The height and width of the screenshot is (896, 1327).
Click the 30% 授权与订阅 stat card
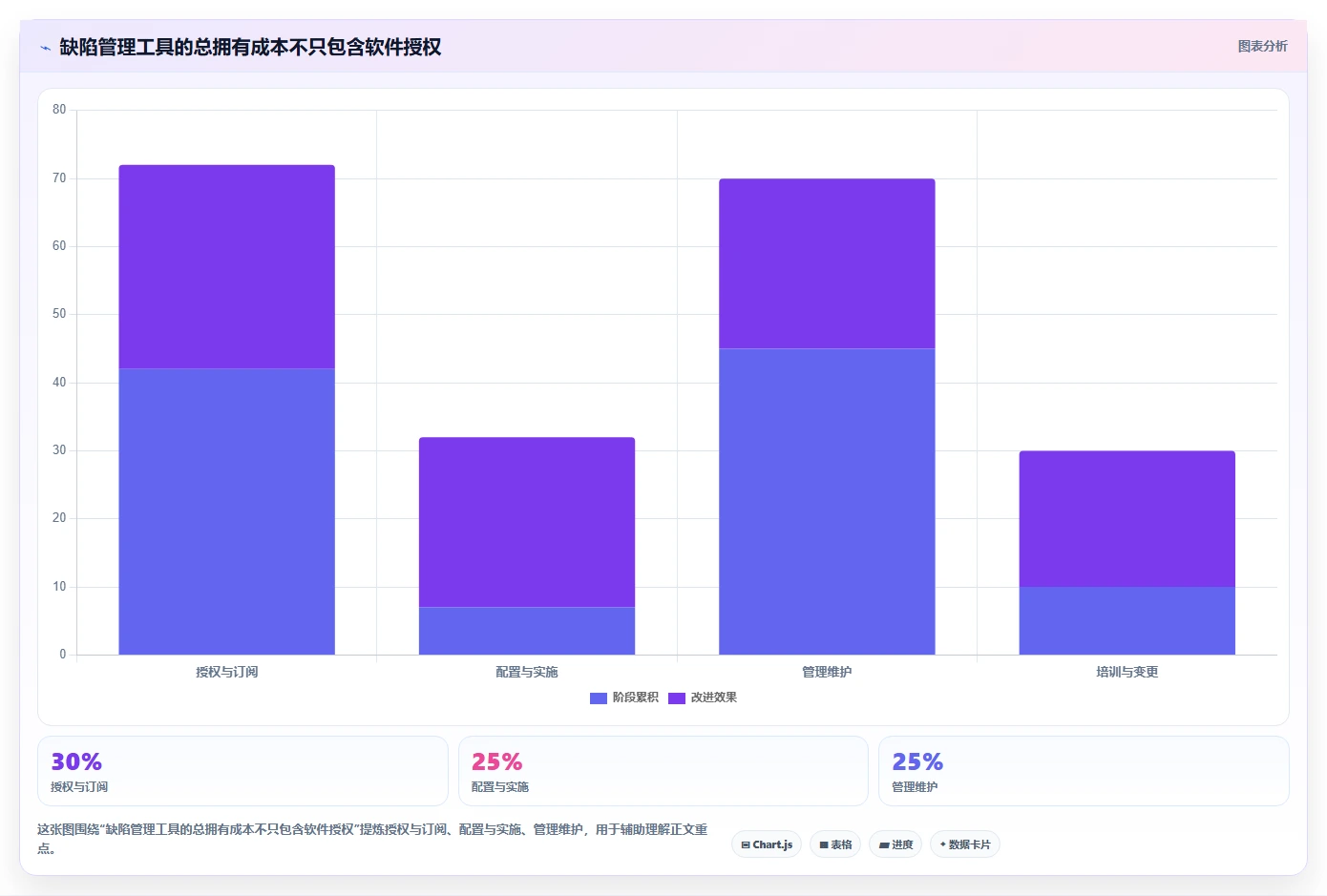242,771
